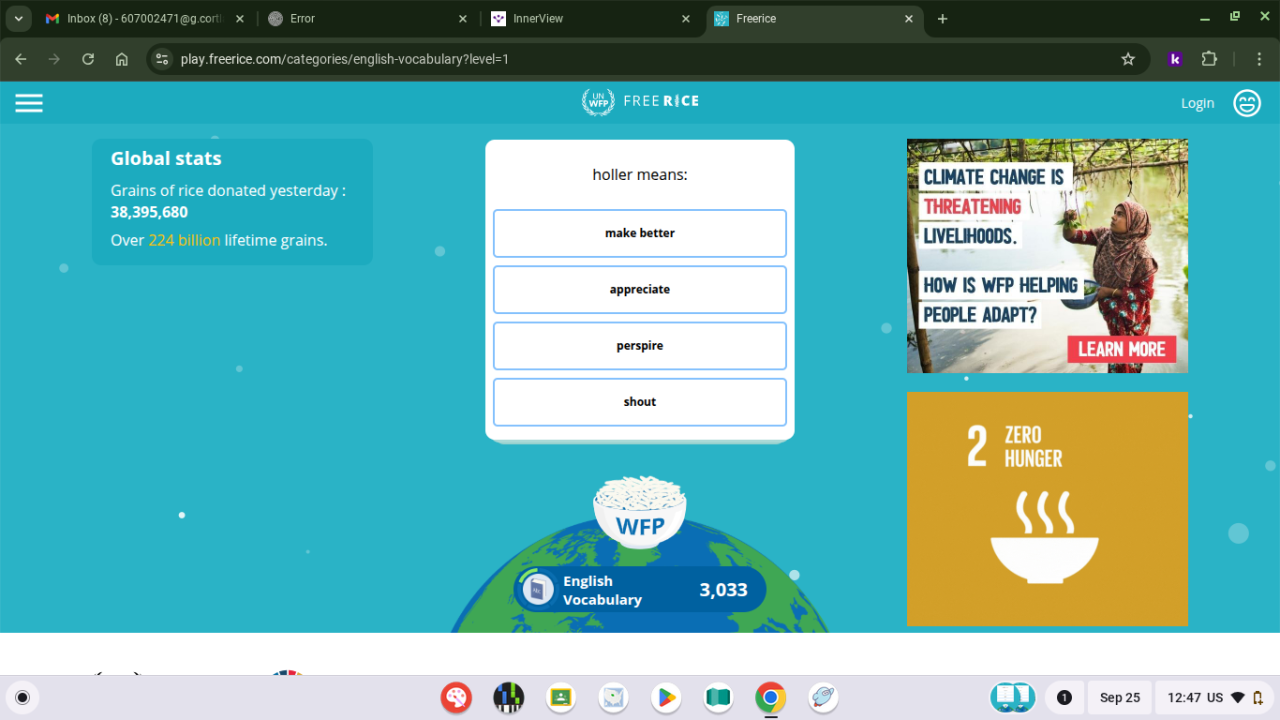Open the teal books tray icon

pyautogui.click(x=1012, y=697)
